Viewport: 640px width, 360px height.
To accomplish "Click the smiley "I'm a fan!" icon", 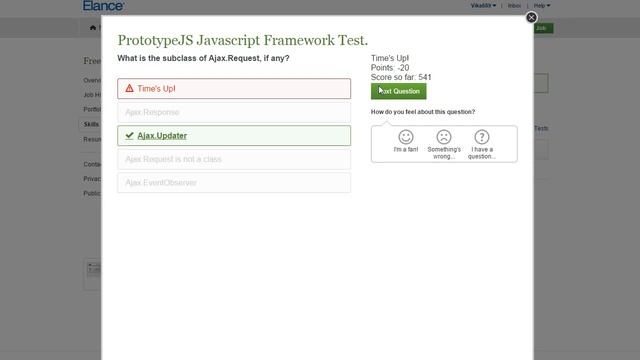I will pos(406,137).
